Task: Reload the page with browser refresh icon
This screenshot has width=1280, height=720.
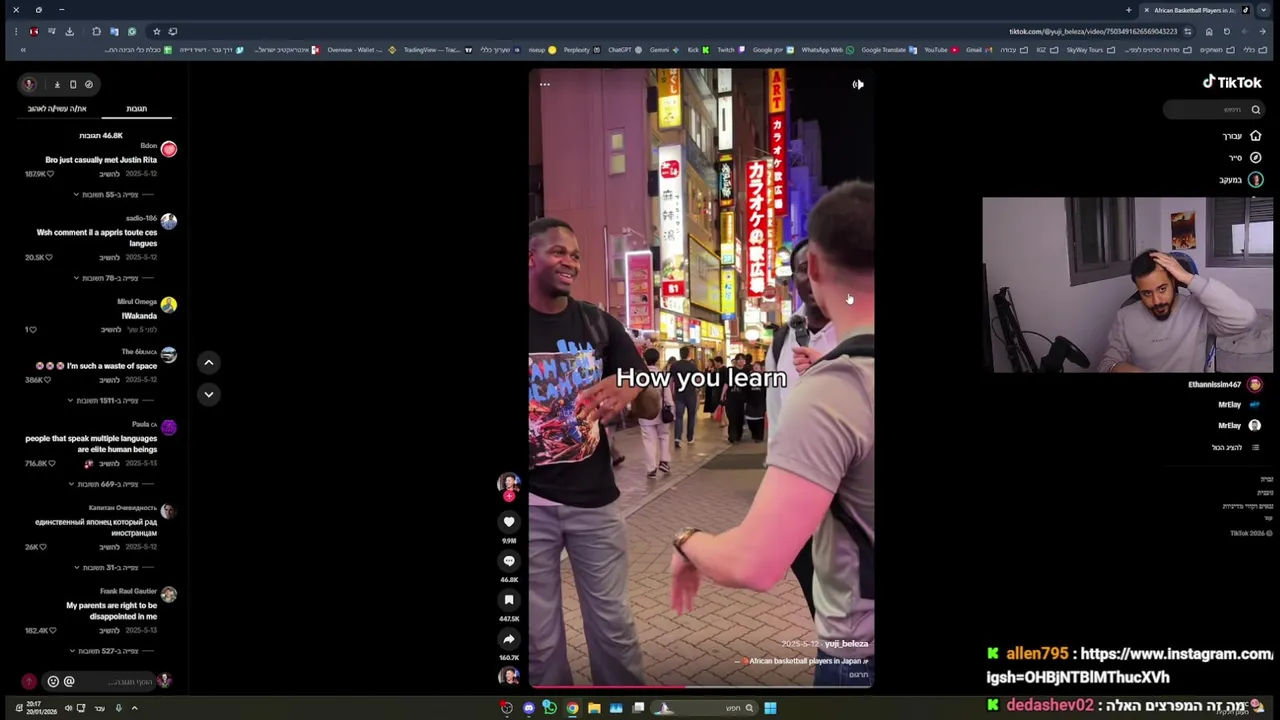Action: (x=1227, y=31)
